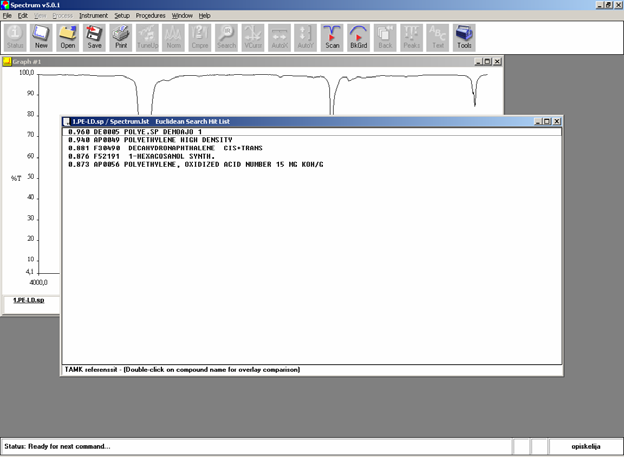Open the greyed Process menu
The image size is (624, 457).
pos(62,16)
